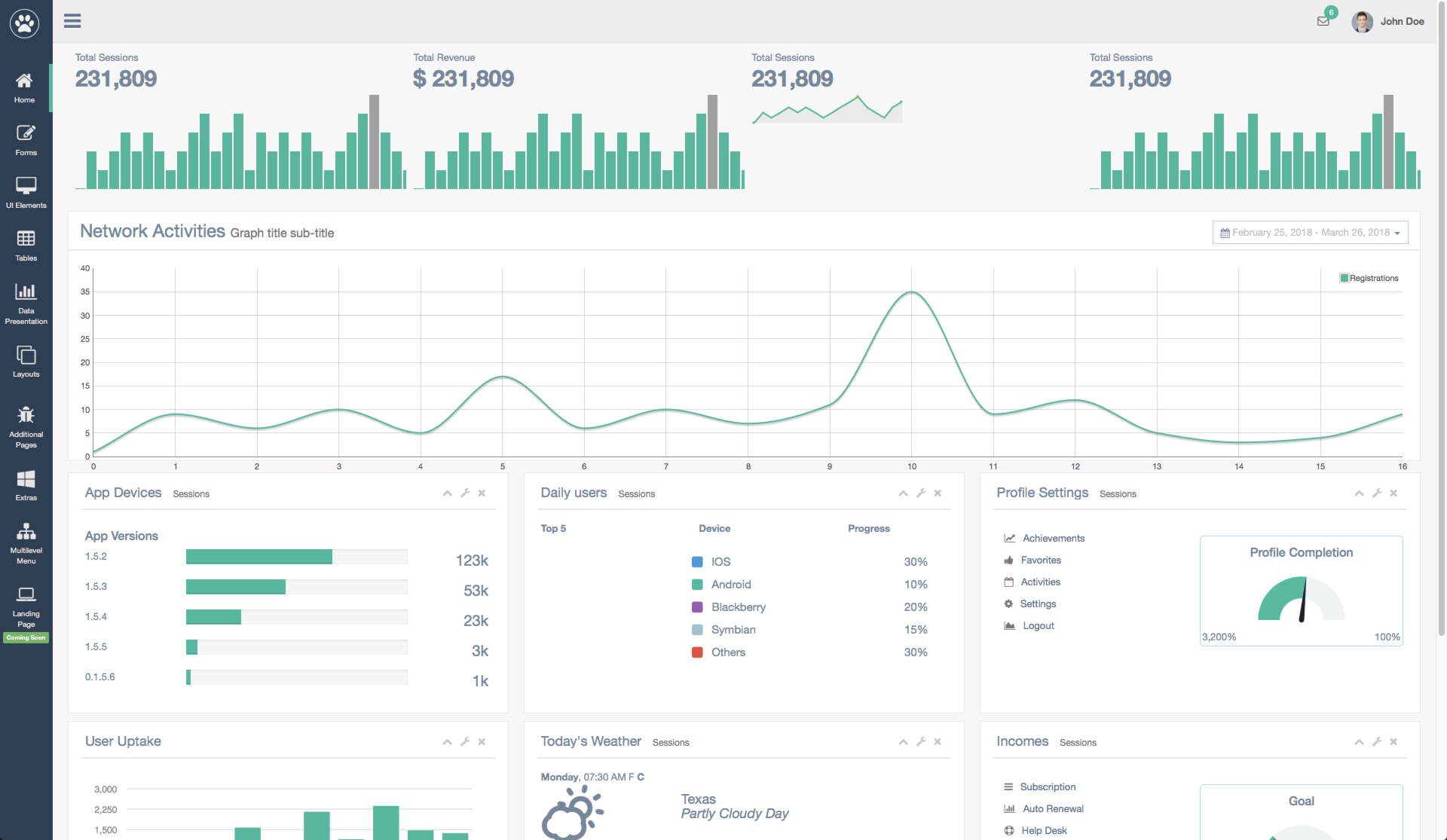
Task: Open User Uptake wrench settings
Action: pos(465,742)
